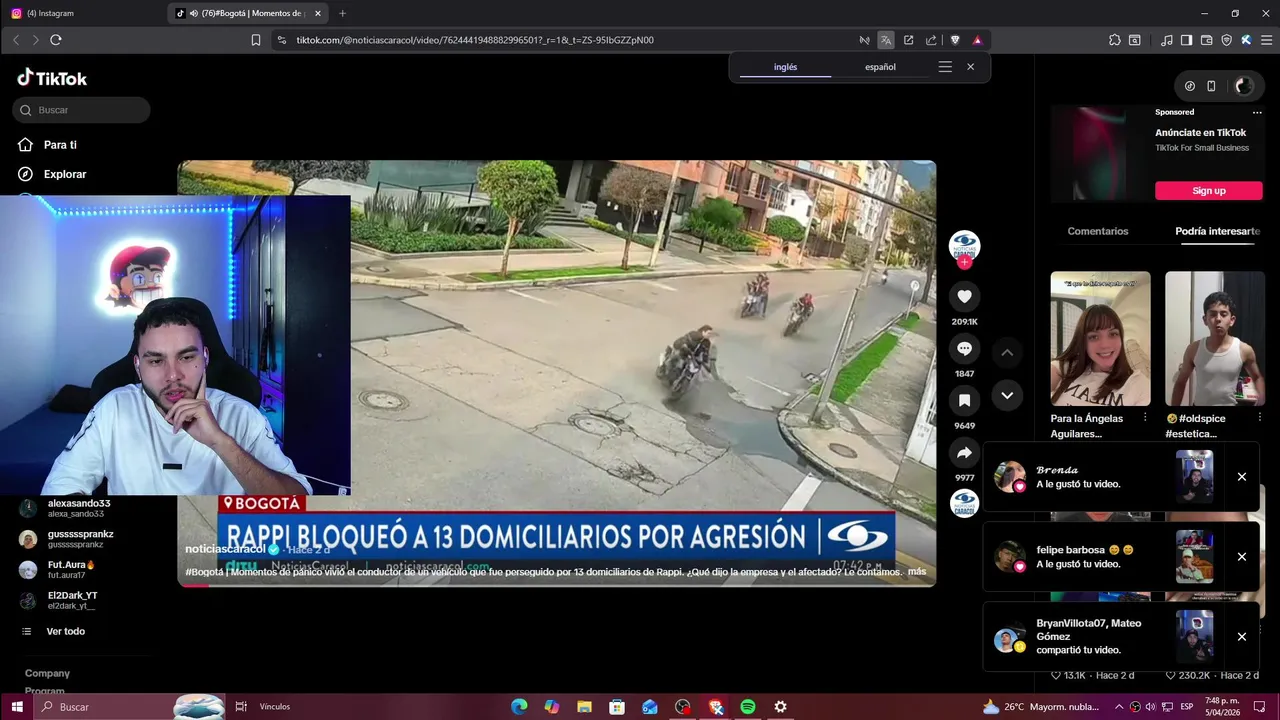Viewport: 1280px width, 720px height.
Task: Click the Buscar search field on TikTok
Action: pos(82,110)
